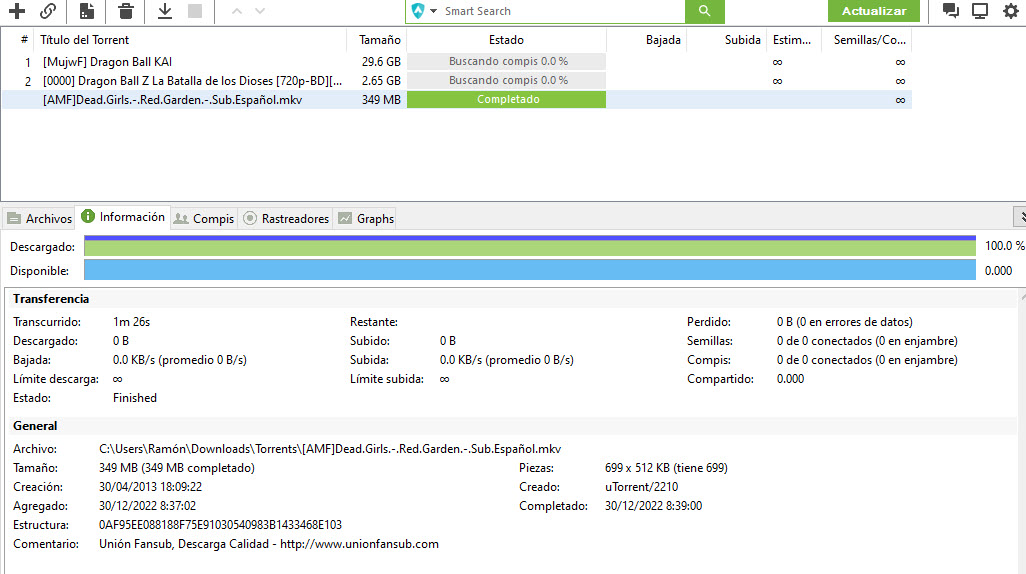Add torrent from URL using the link icon
Viewport: 1026px width, 574px height.
click(x=48, y=11)
